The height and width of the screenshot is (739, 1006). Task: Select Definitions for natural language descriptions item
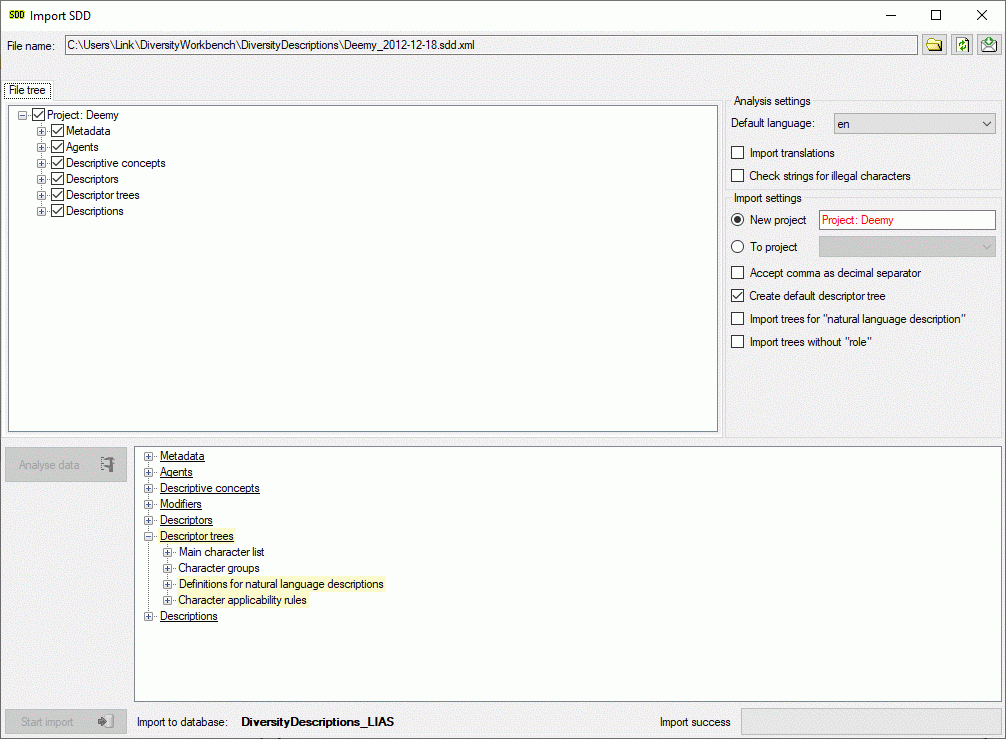280,584
